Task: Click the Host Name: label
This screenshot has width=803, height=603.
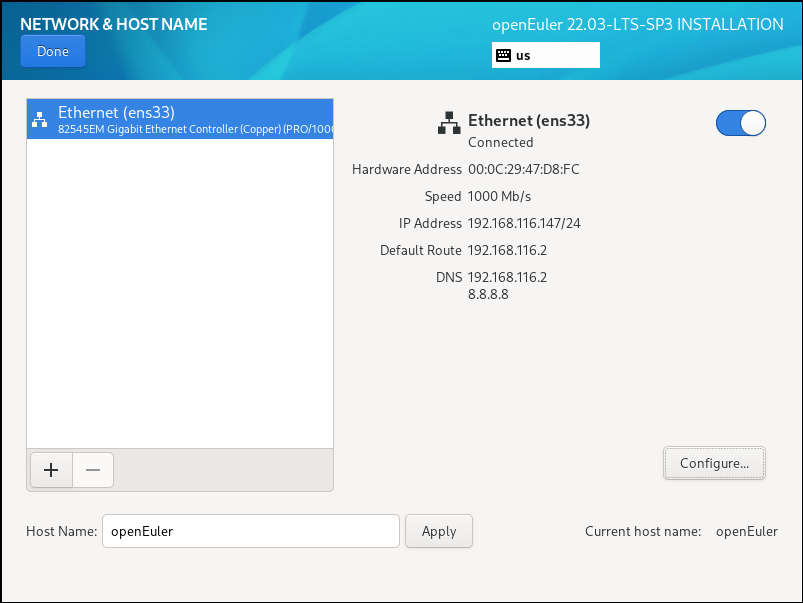Action: click(x=61, y=531)
